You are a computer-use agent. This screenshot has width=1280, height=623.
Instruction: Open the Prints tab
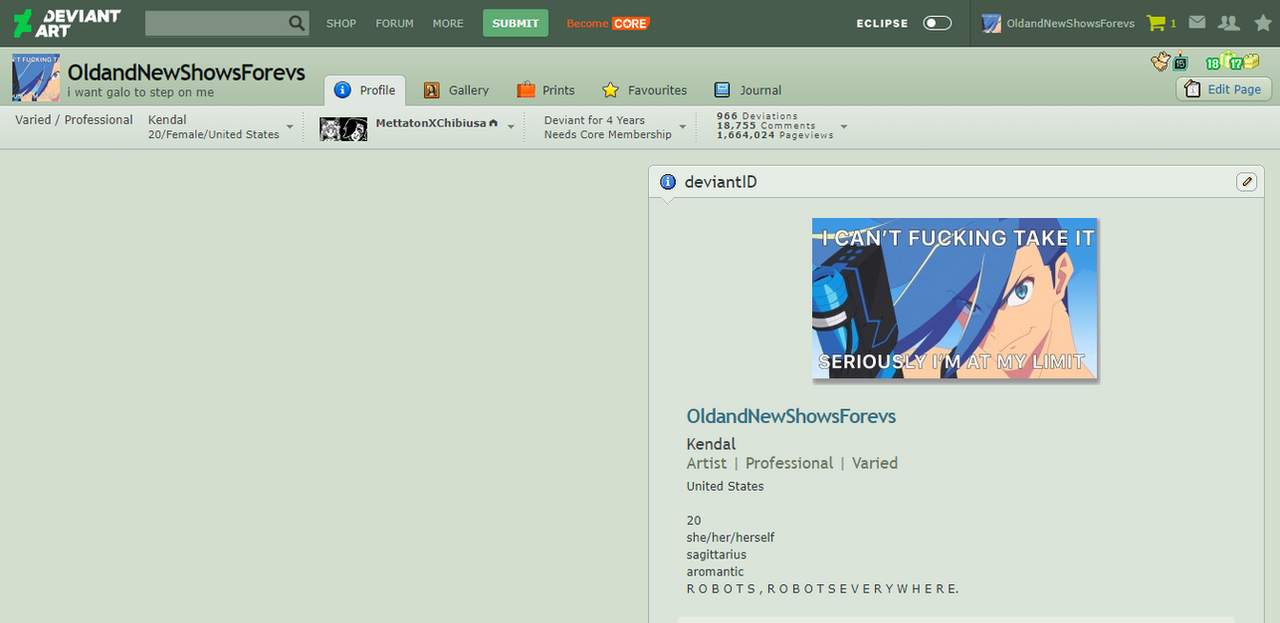point(546,90)
